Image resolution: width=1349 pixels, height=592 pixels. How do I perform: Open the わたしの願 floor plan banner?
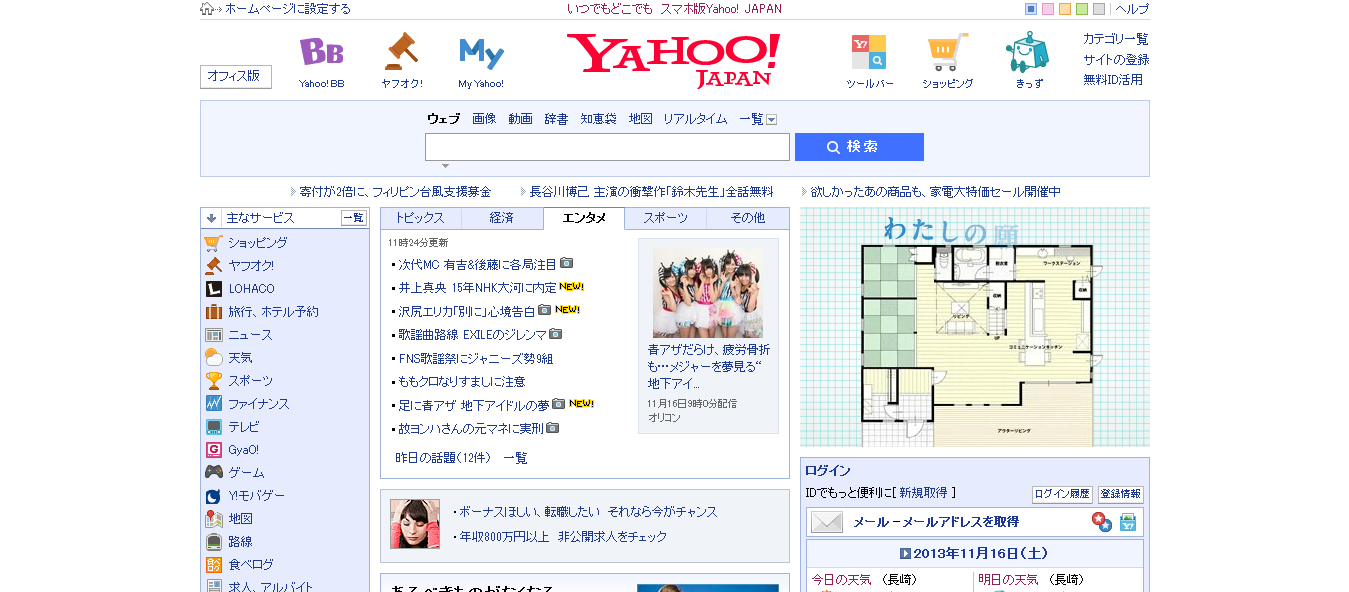(x=975, y=327)
